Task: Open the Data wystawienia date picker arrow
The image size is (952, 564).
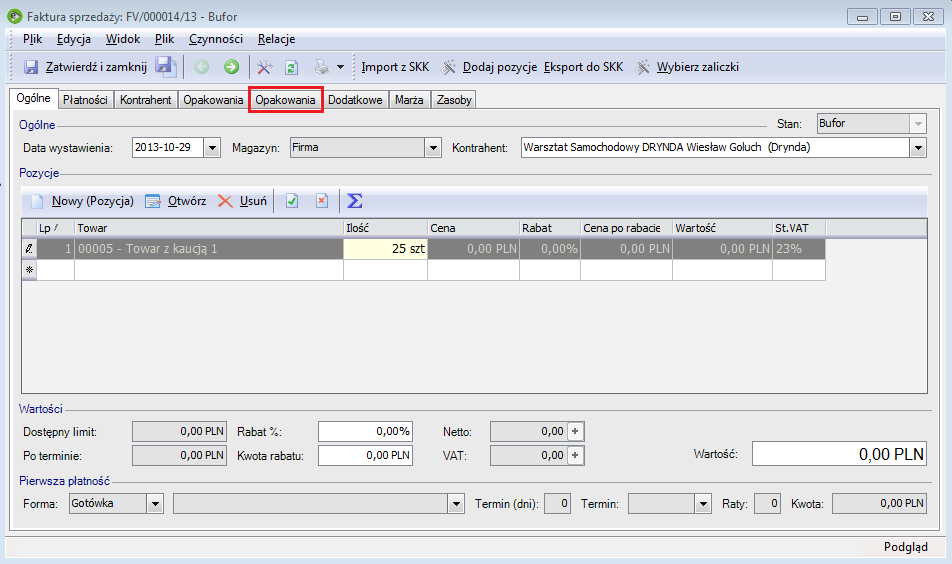Action: pos(212,148)
